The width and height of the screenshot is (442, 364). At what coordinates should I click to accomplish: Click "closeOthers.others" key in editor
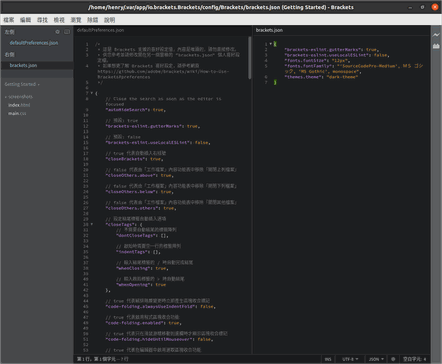[x=132, y=208]
